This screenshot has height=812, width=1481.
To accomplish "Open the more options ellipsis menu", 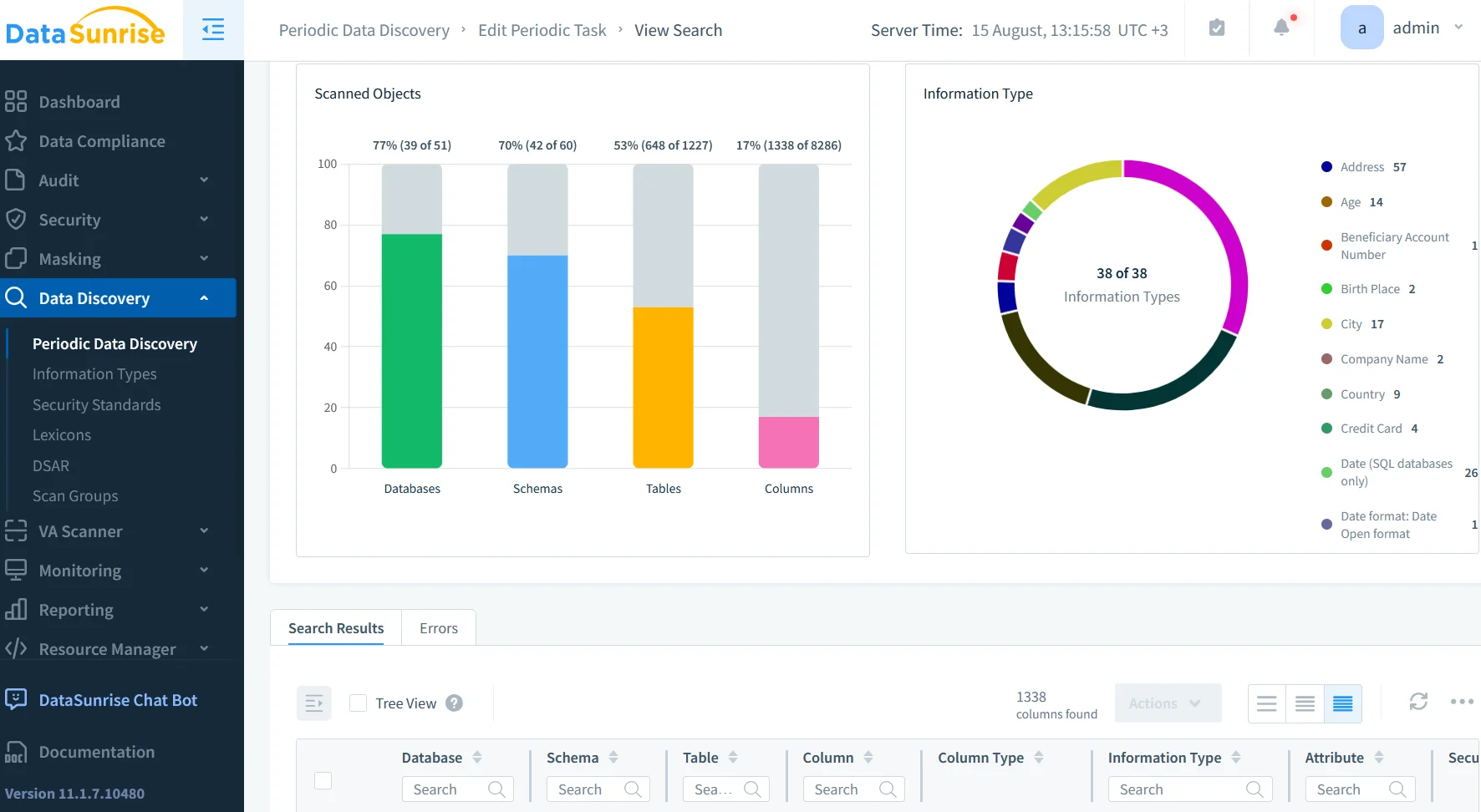I will pyautogui.click(x=1461, y=703).
